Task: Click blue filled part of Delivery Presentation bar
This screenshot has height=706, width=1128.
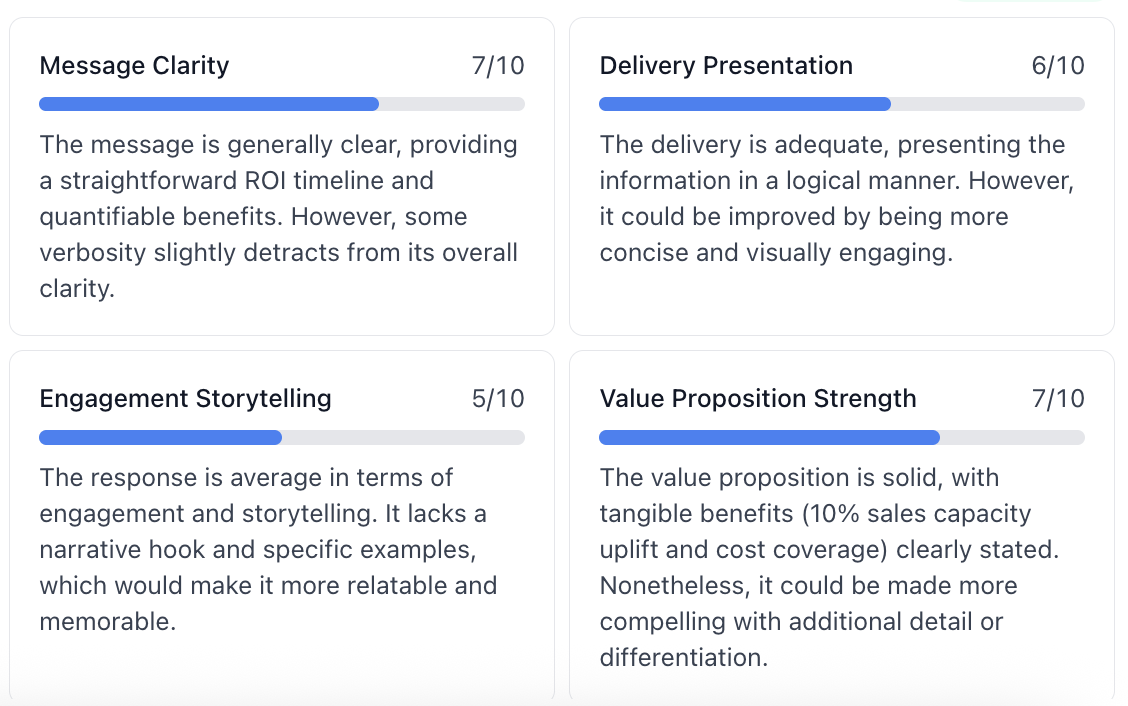Action: pos(744,104)
